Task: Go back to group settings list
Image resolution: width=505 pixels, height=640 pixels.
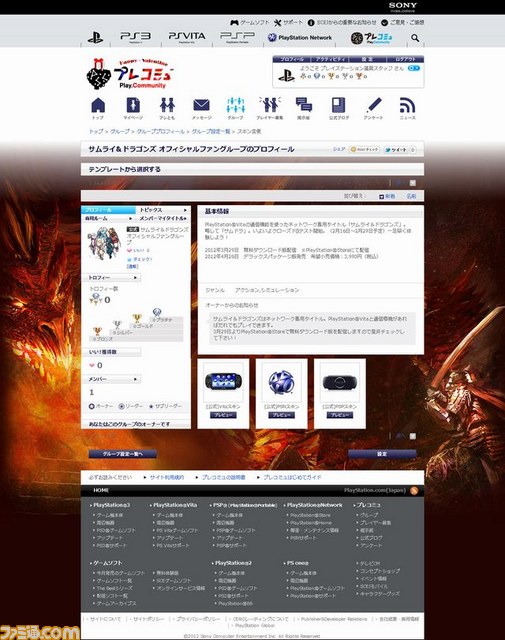Action: coord(123,454)
